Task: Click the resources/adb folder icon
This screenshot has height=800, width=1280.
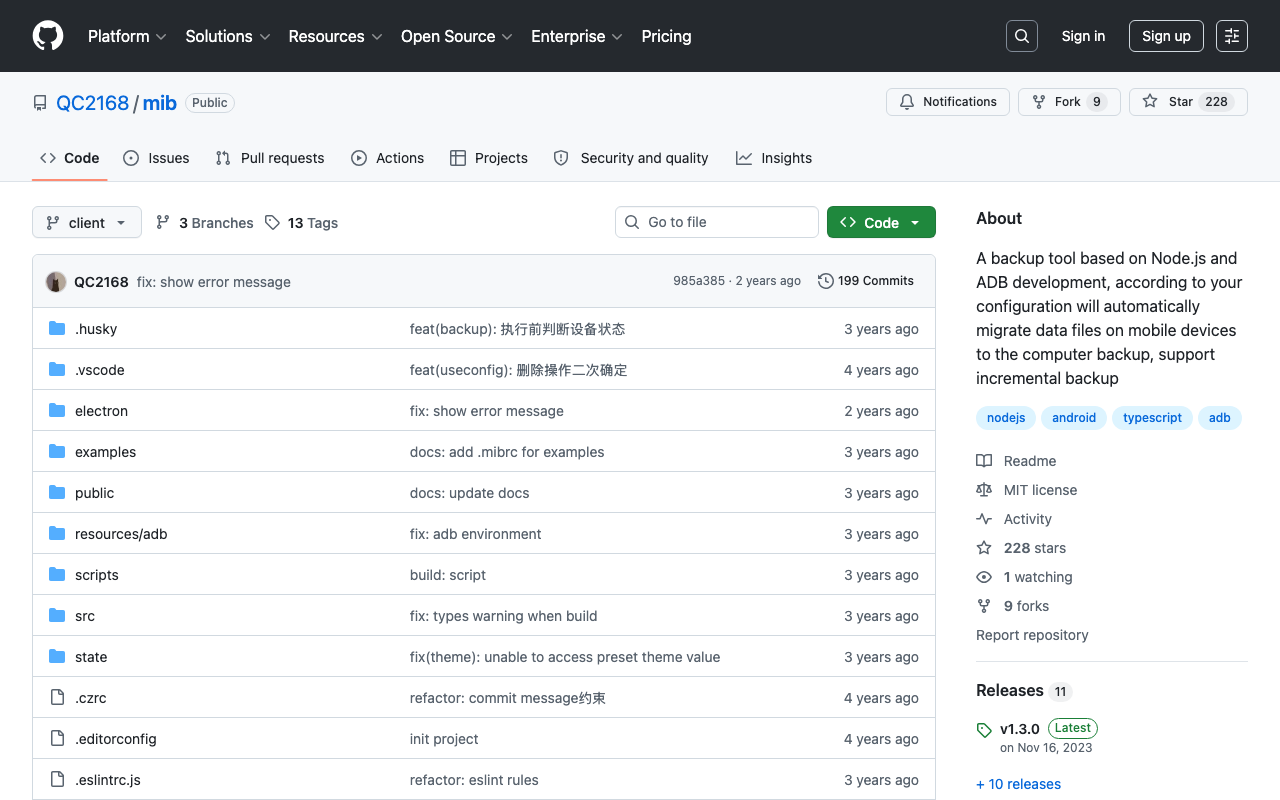Action: 57,534
